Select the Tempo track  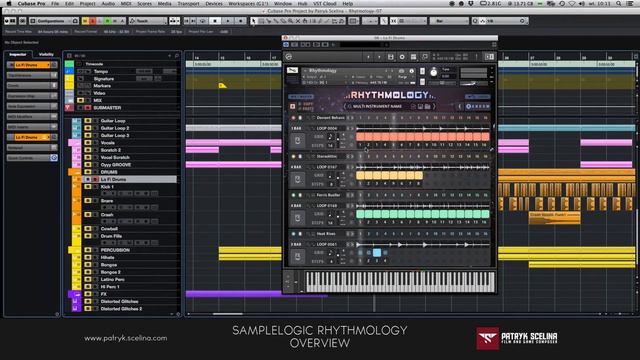pos(100,71)
